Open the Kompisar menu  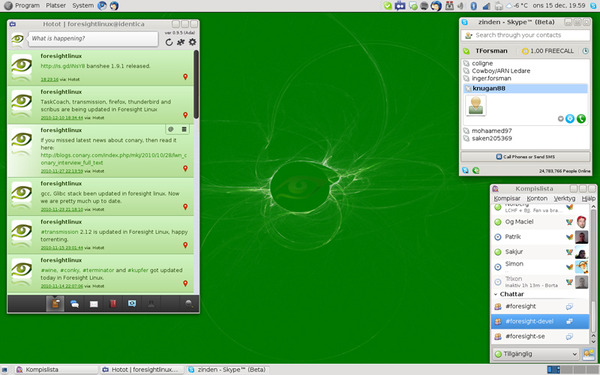(507, 198)
